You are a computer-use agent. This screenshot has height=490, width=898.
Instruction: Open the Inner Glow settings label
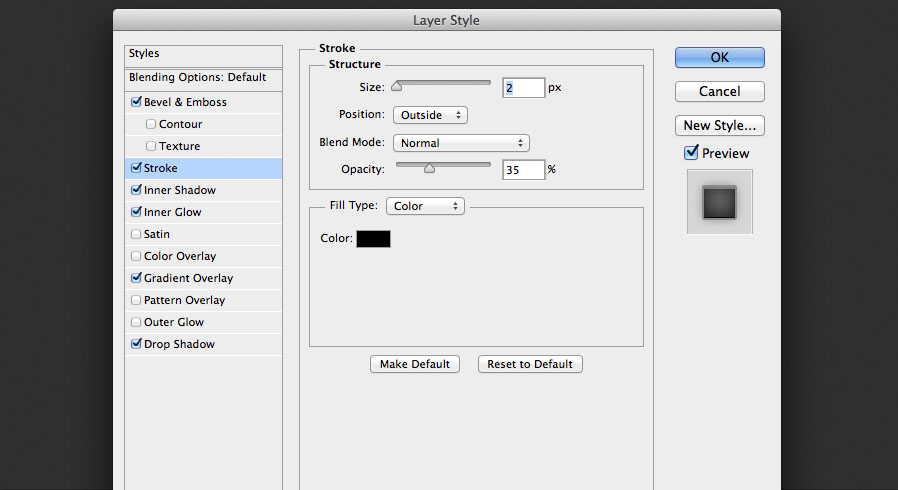click(172, 212)
